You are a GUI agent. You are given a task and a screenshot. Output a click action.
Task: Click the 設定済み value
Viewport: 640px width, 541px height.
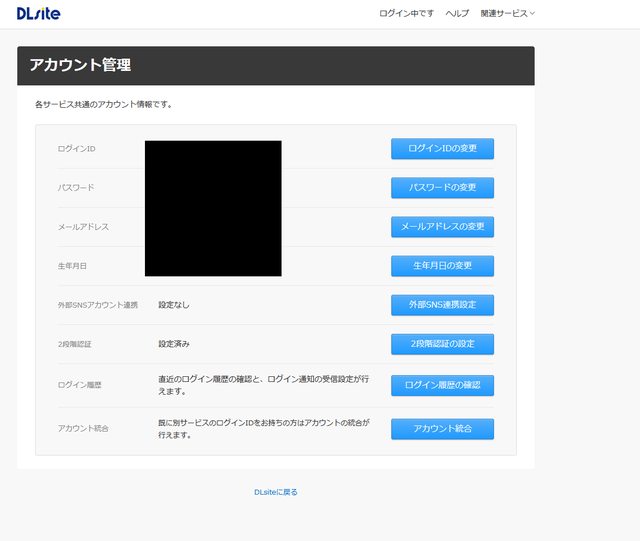[174, 344]
